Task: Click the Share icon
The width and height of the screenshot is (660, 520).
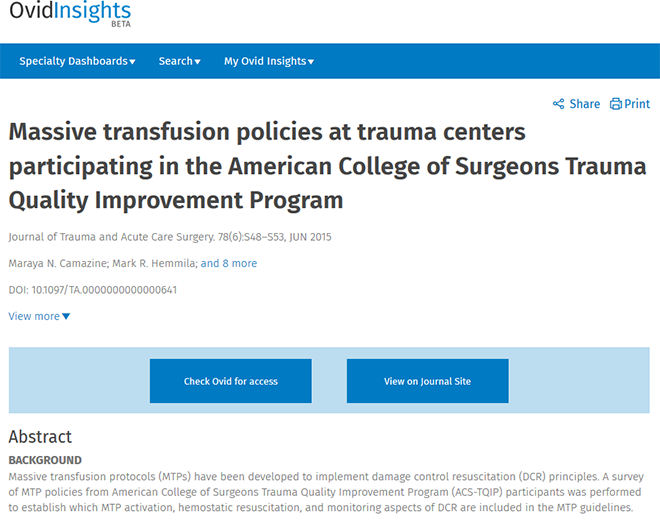Action: click(559, 104)
